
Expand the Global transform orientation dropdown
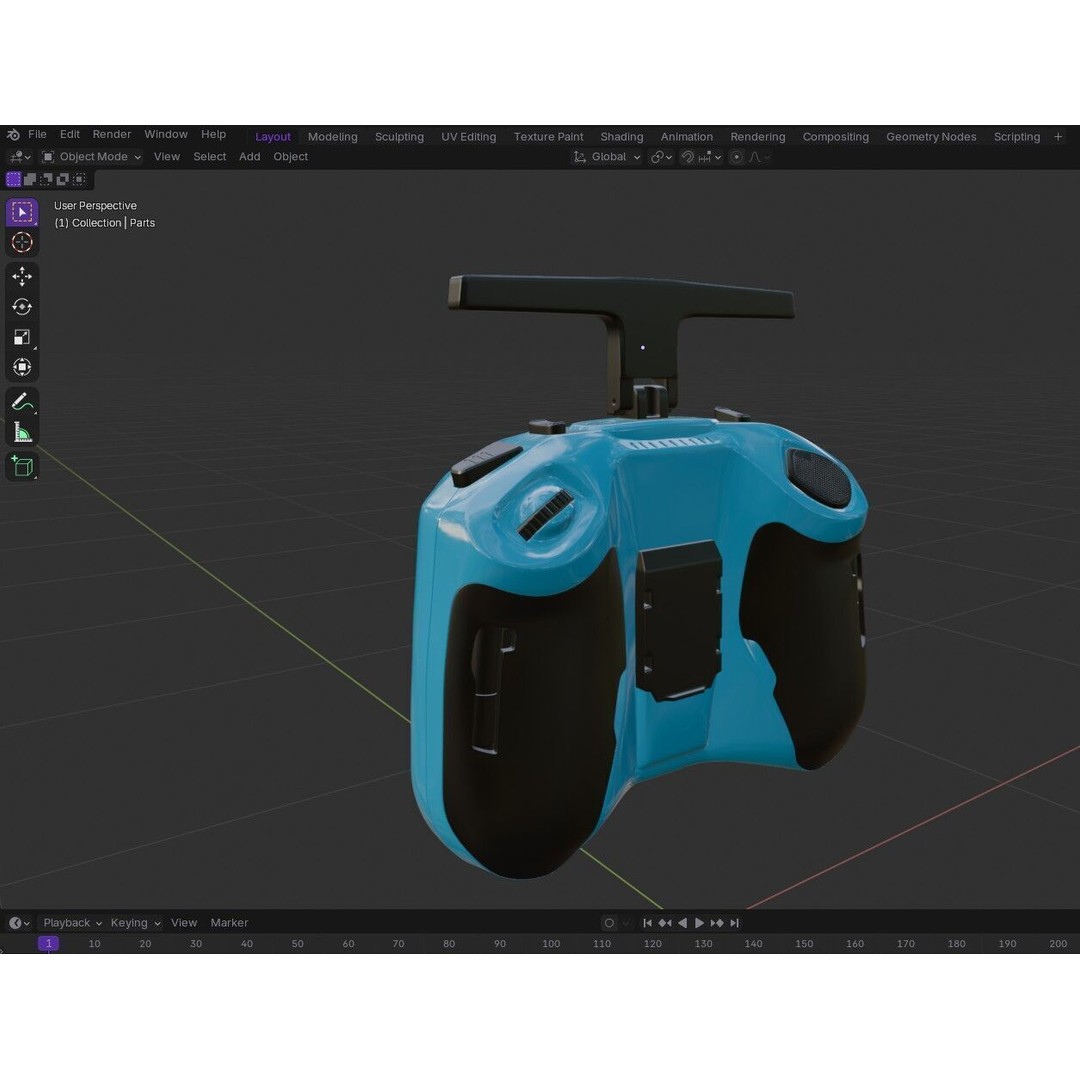coord(608,157)
